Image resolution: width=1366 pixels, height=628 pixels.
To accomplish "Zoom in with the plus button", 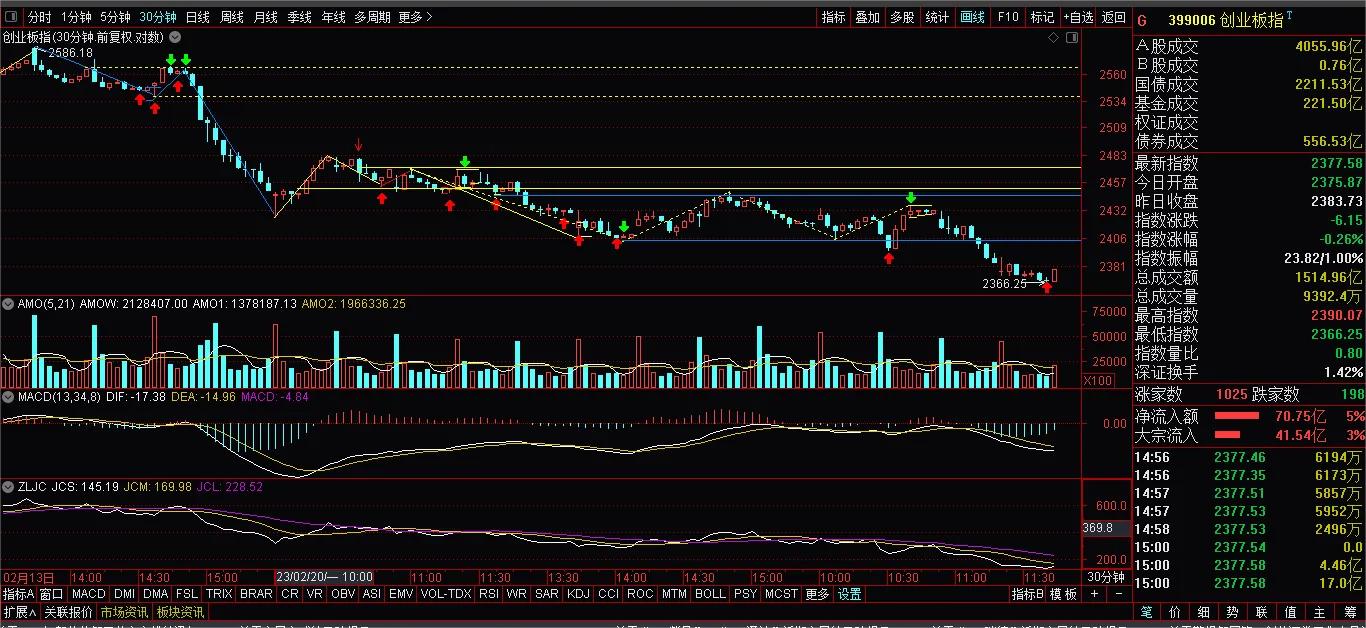I will coord(1094,594).
